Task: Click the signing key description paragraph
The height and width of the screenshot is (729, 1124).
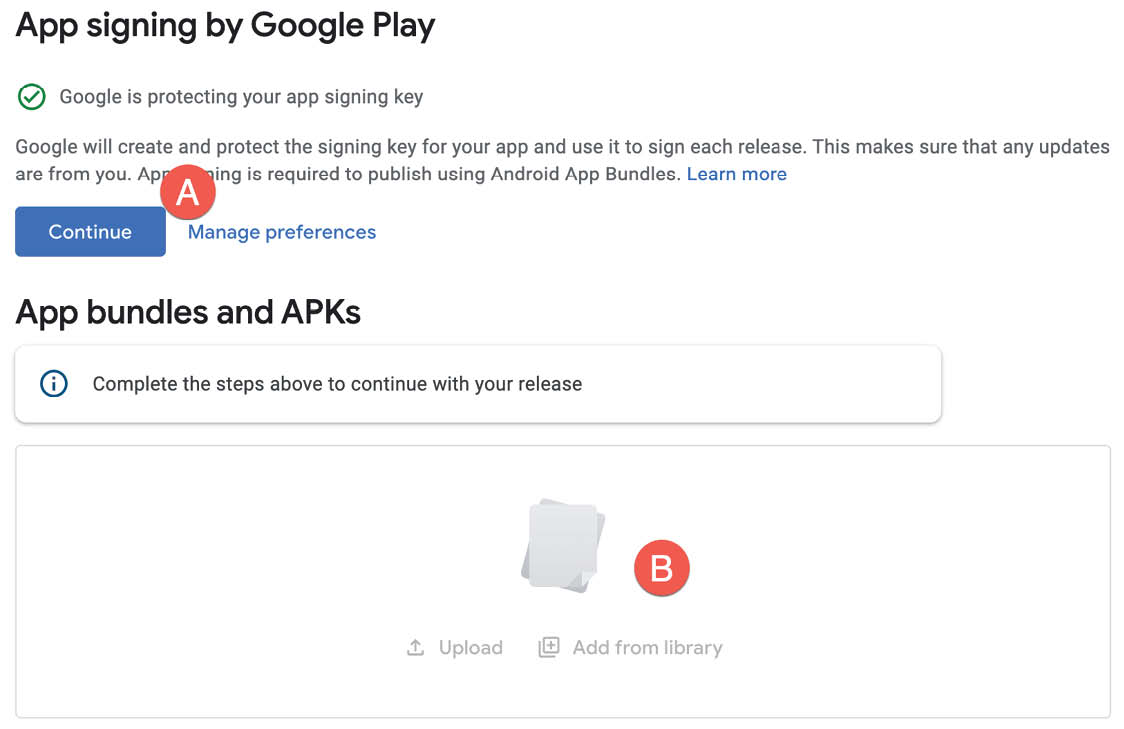Action: pyautogui.click(x=563, y=161)
